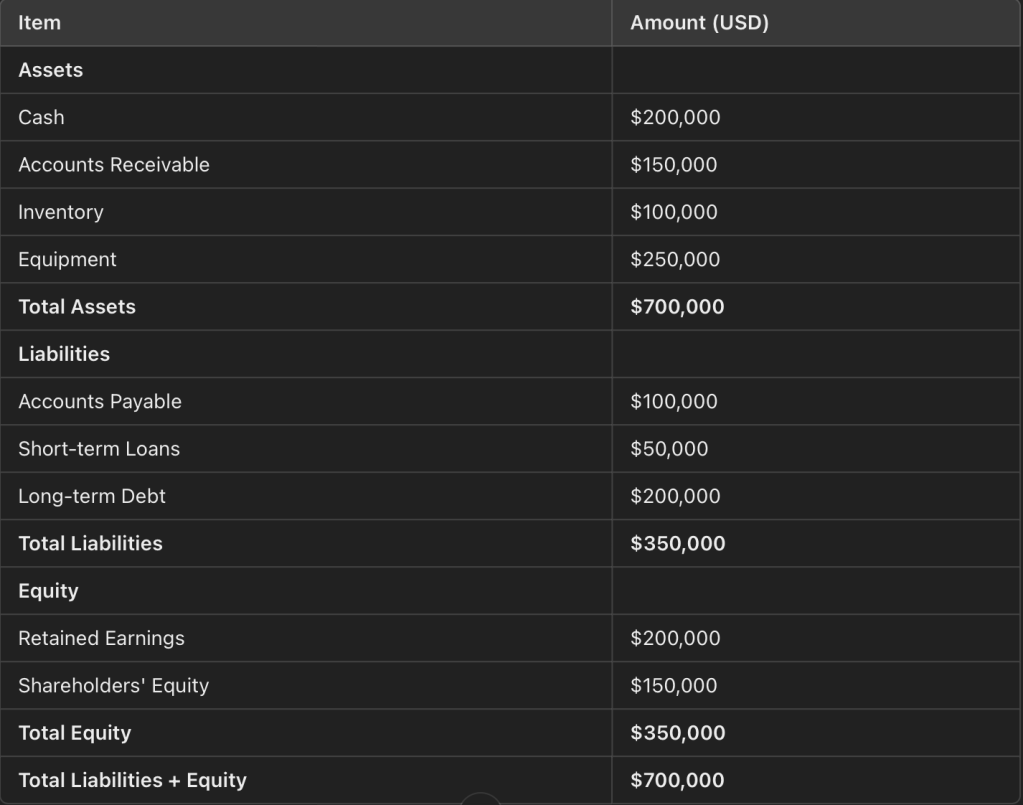
Task: Click the Total Assets value $700,000
Action: click(x=677, y=307)
